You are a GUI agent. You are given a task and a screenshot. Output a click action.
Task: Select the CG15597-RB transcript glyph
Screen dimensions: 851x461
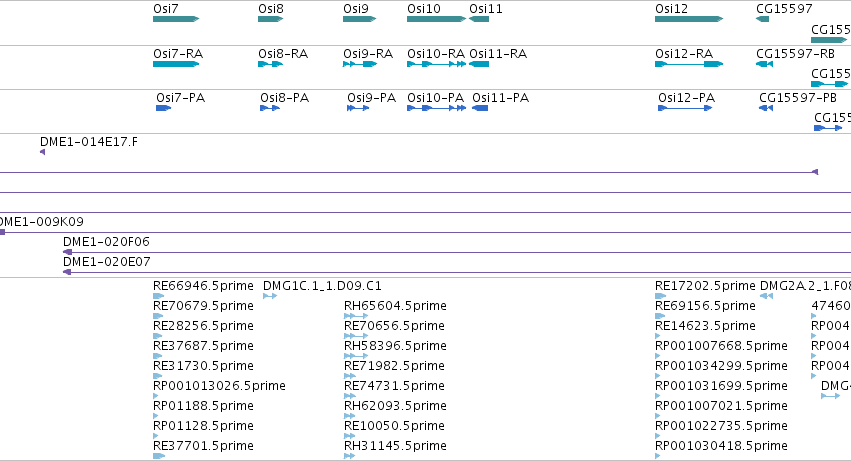point(764,64)
